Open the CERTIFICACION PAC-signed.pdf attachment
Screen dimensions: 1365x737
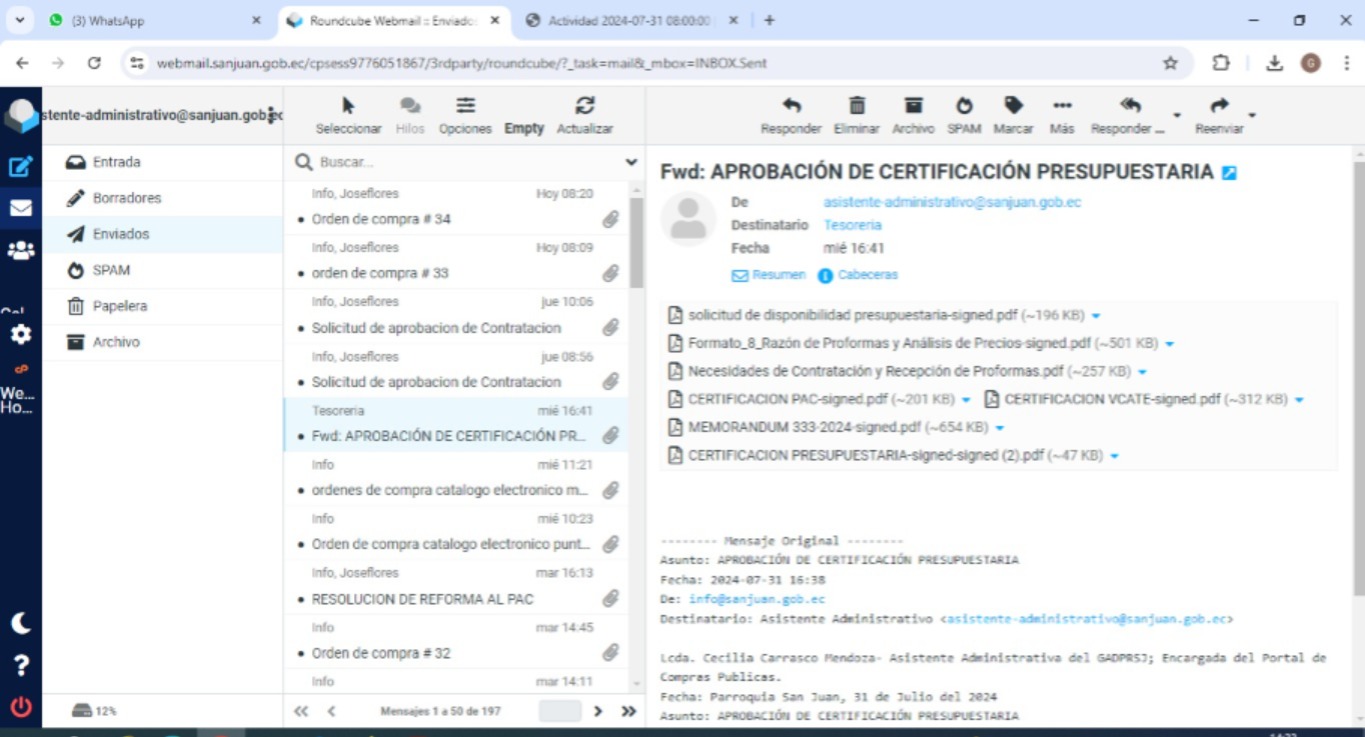tap(787, 400)
